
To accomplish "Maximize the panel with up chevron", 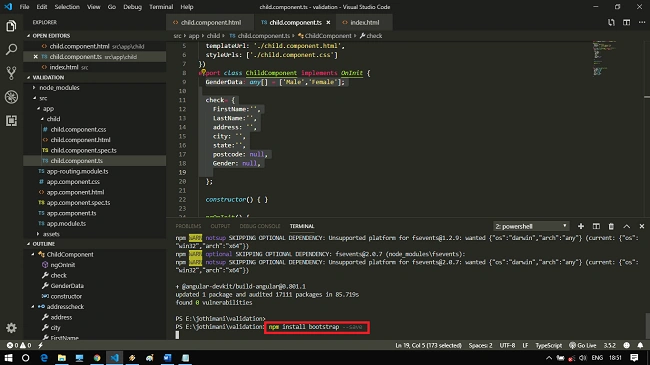I will [x=626, y=226].
